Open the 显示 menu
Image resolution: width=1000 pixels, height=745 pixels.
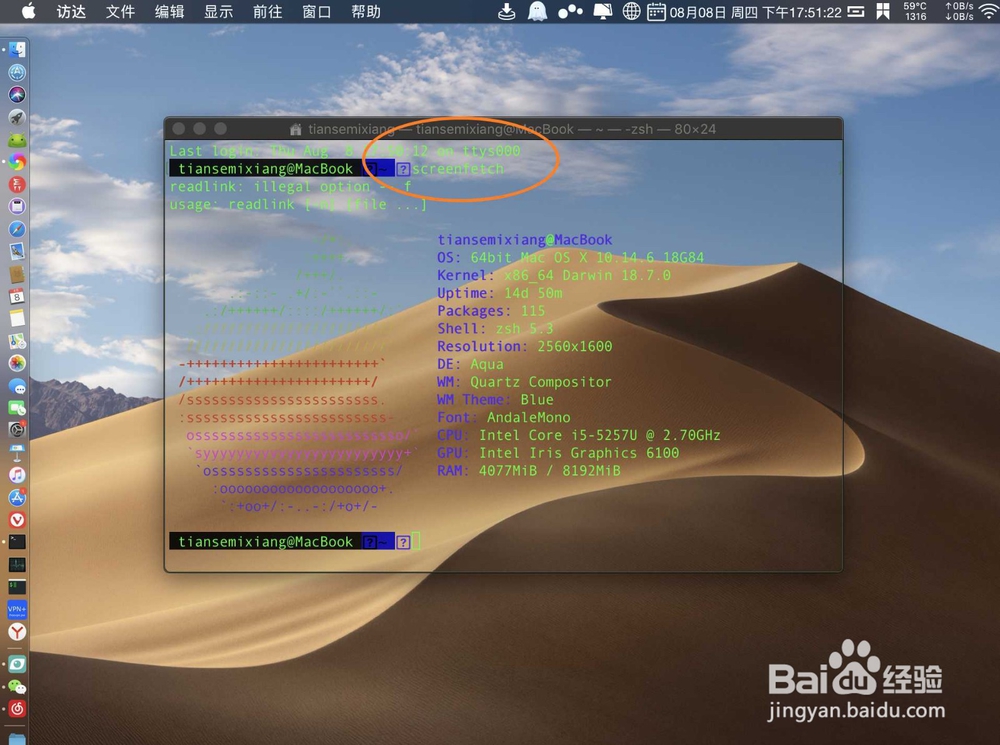point(218,11)
